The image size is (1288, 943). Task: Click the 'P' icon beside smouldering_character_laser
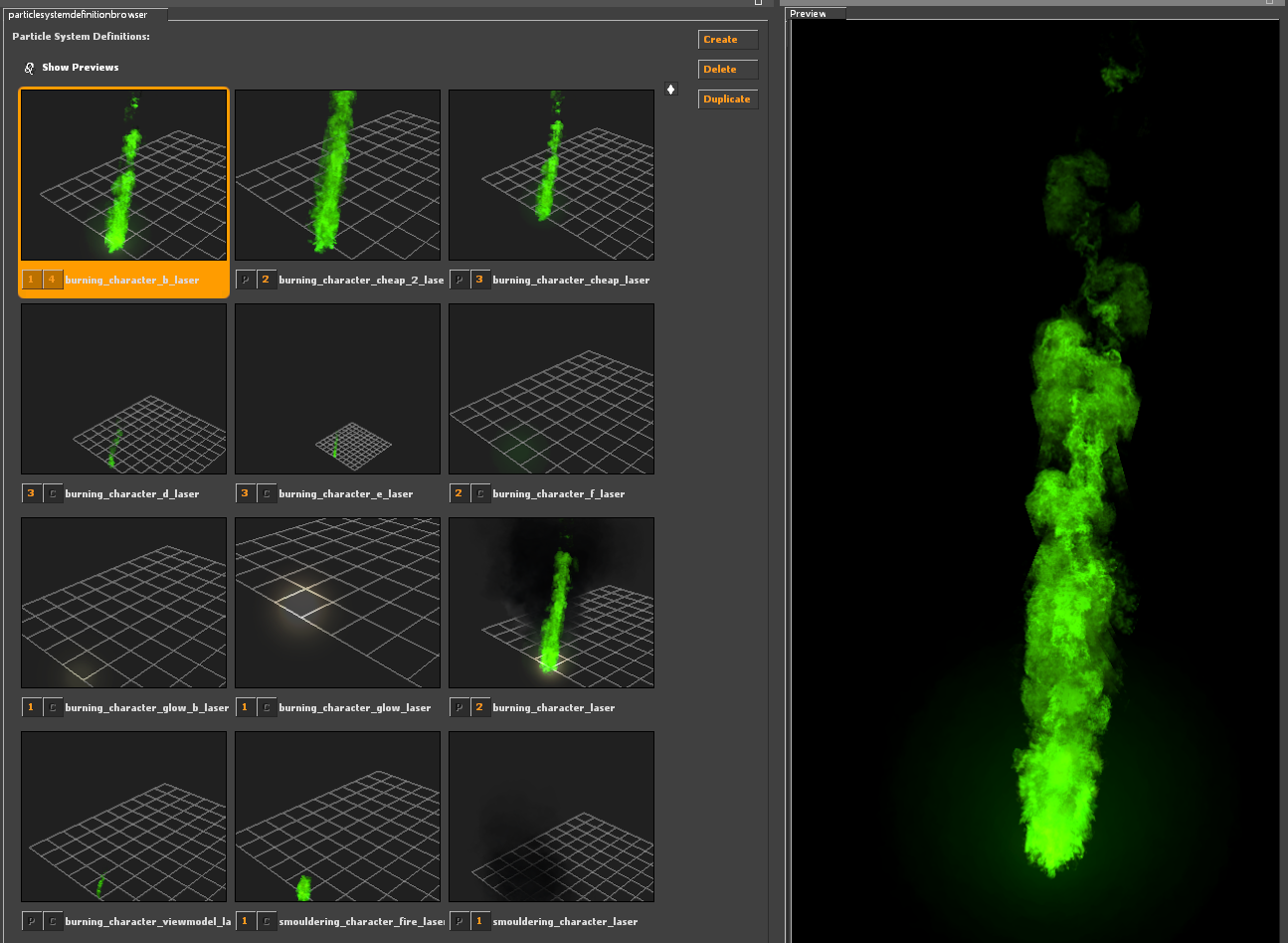[460, 921]
